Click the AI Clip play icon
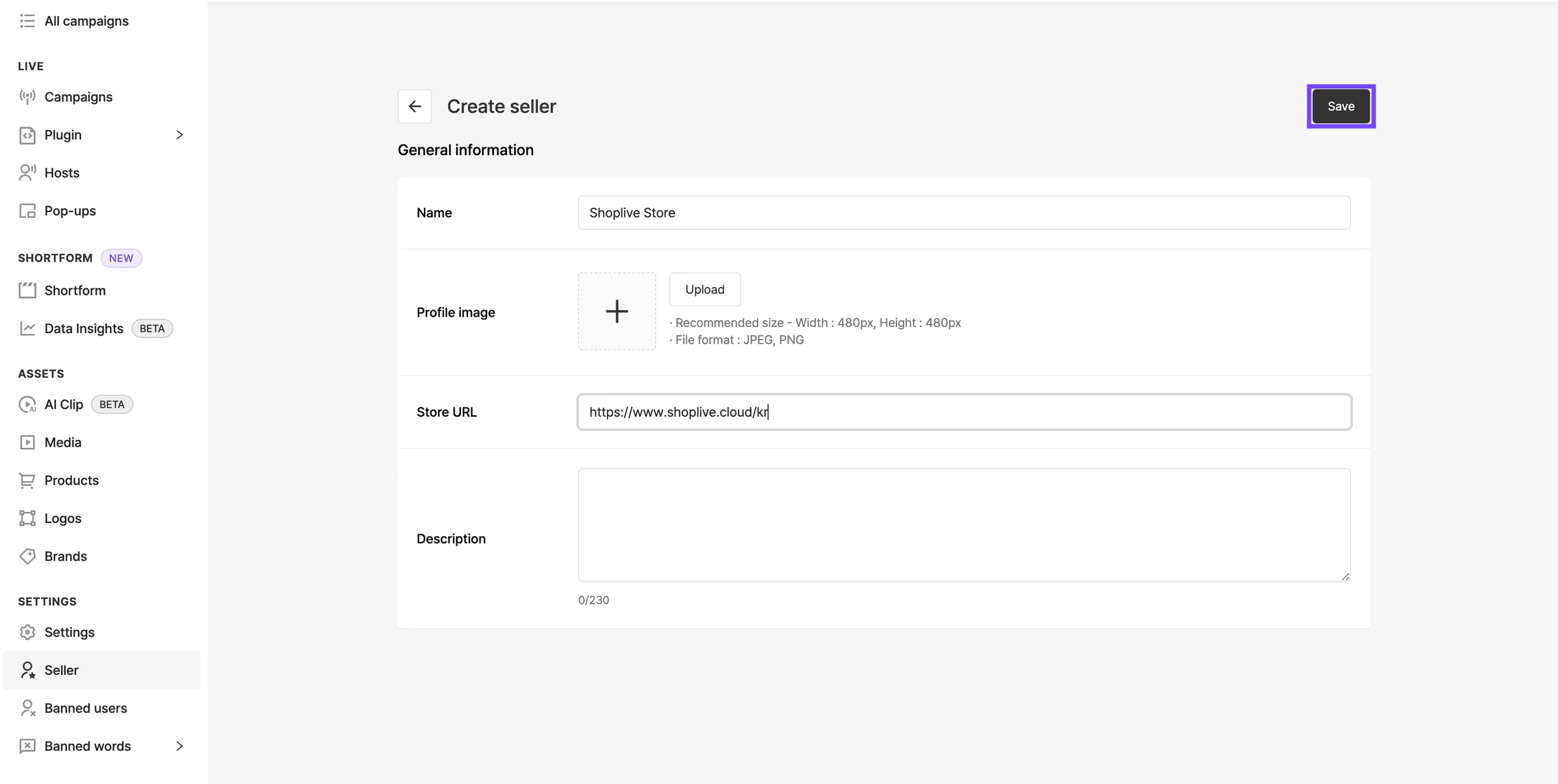 point(27,404)
